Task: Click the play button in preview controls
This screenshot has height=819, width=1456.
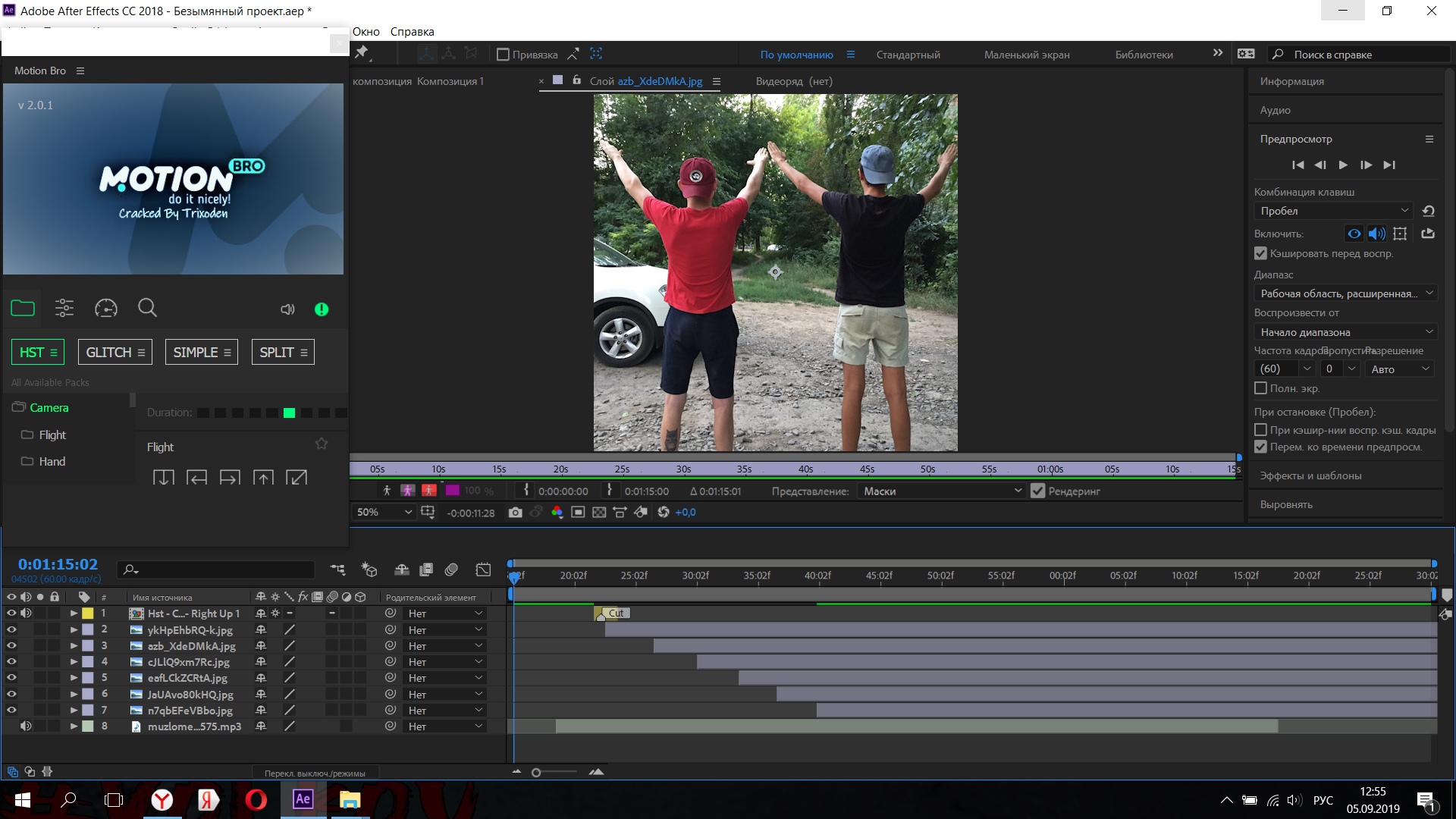Action: coord(1343,164)
